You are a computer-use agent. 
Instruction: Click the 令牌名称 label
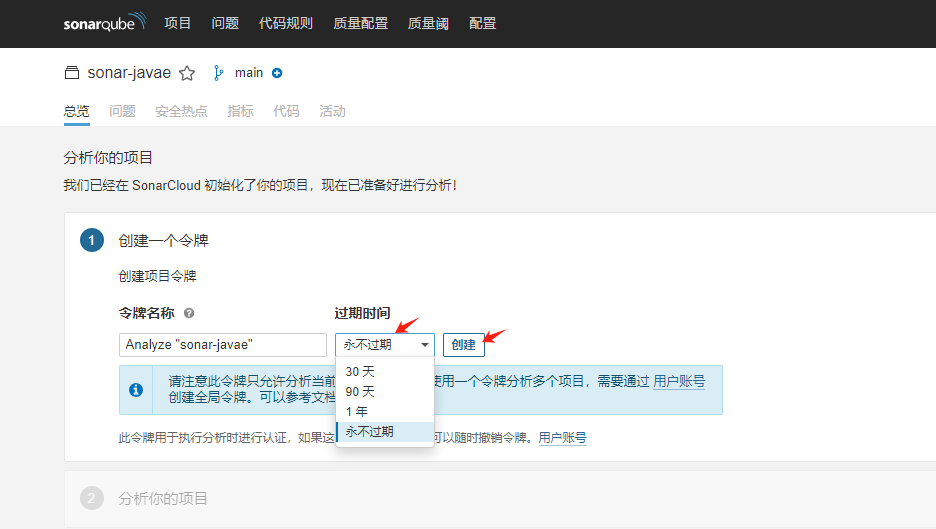coord(147,313)
